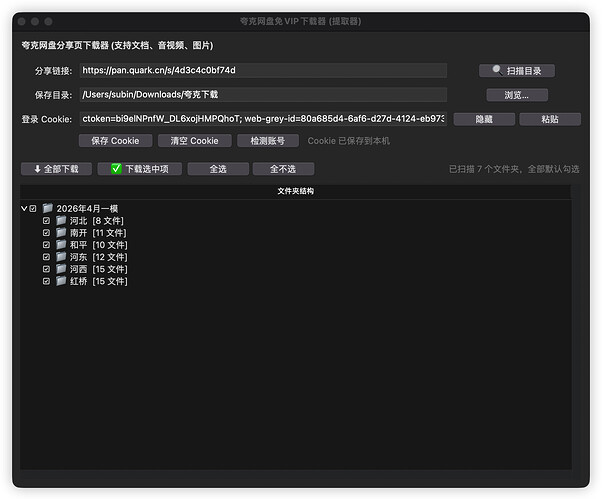Click the Cookie 已保存到本机 status text

[349, 141]
